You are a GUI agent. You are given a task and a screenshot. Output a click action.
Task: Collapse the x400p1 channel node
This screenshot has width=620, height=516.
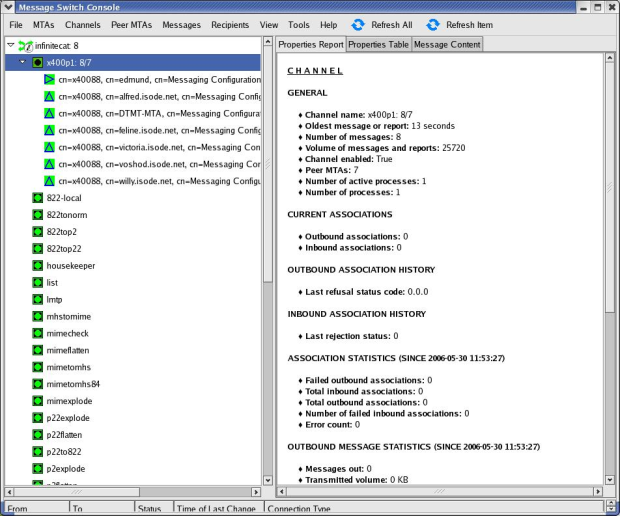22,62
